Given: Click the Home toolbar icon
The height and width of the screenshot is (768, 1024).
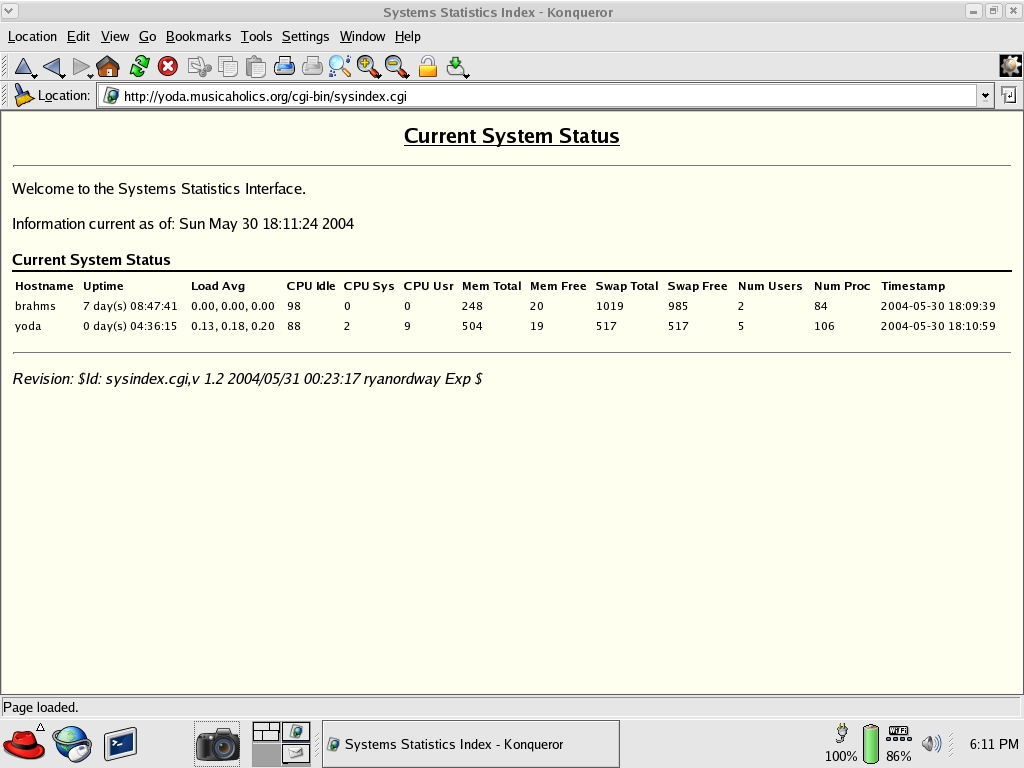Looking at the screenshot, I should [108, 67].
